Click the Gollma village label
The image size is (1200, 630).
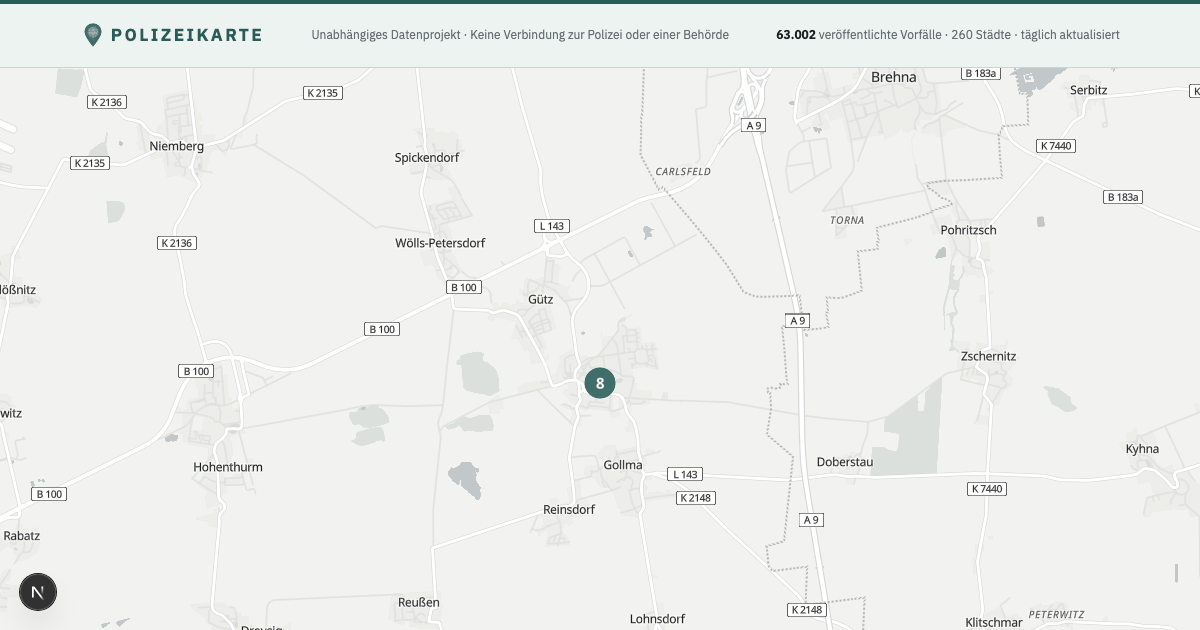point(623,466)
